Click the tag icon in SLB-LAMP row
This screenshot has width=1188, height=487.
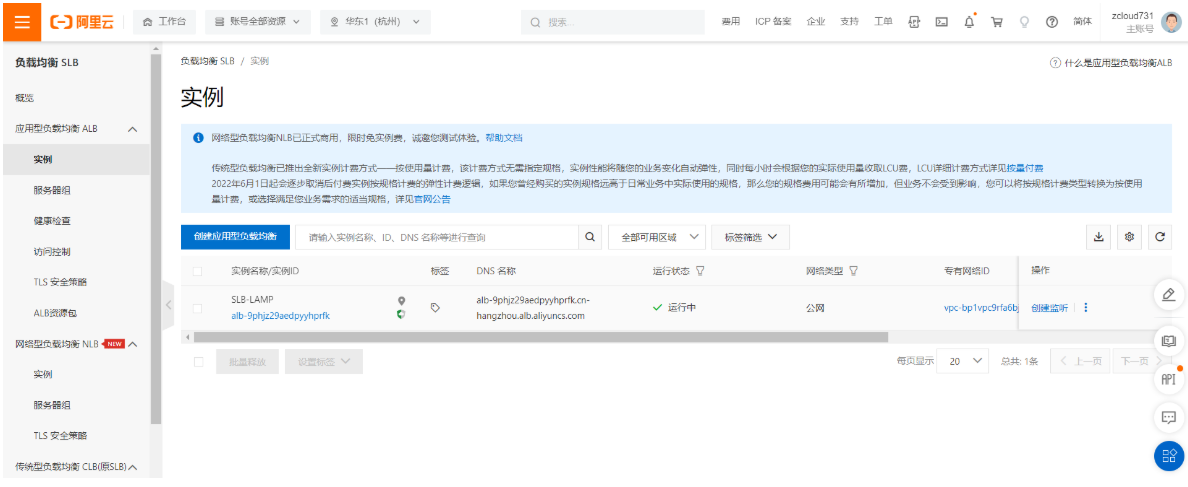pos(435,307)
